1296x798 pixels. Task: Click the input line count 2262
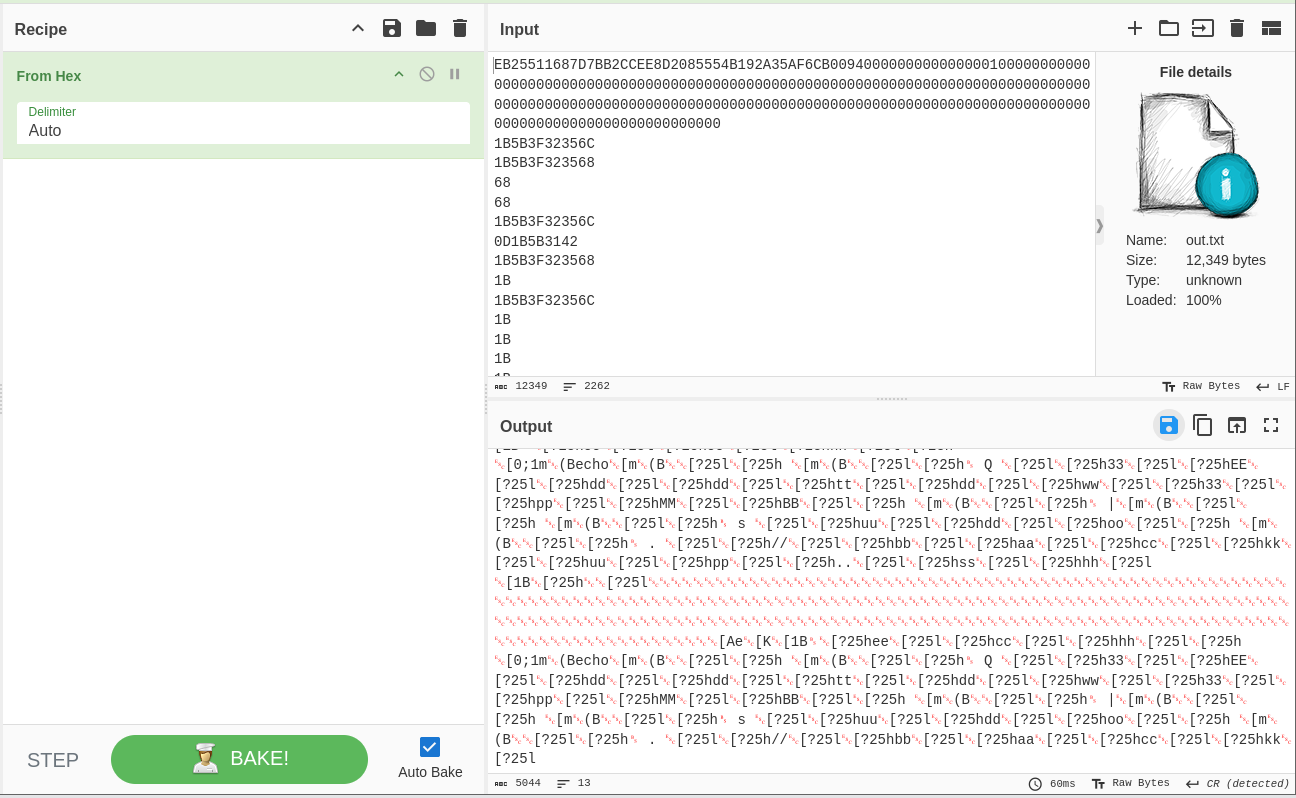click(587, 386)
